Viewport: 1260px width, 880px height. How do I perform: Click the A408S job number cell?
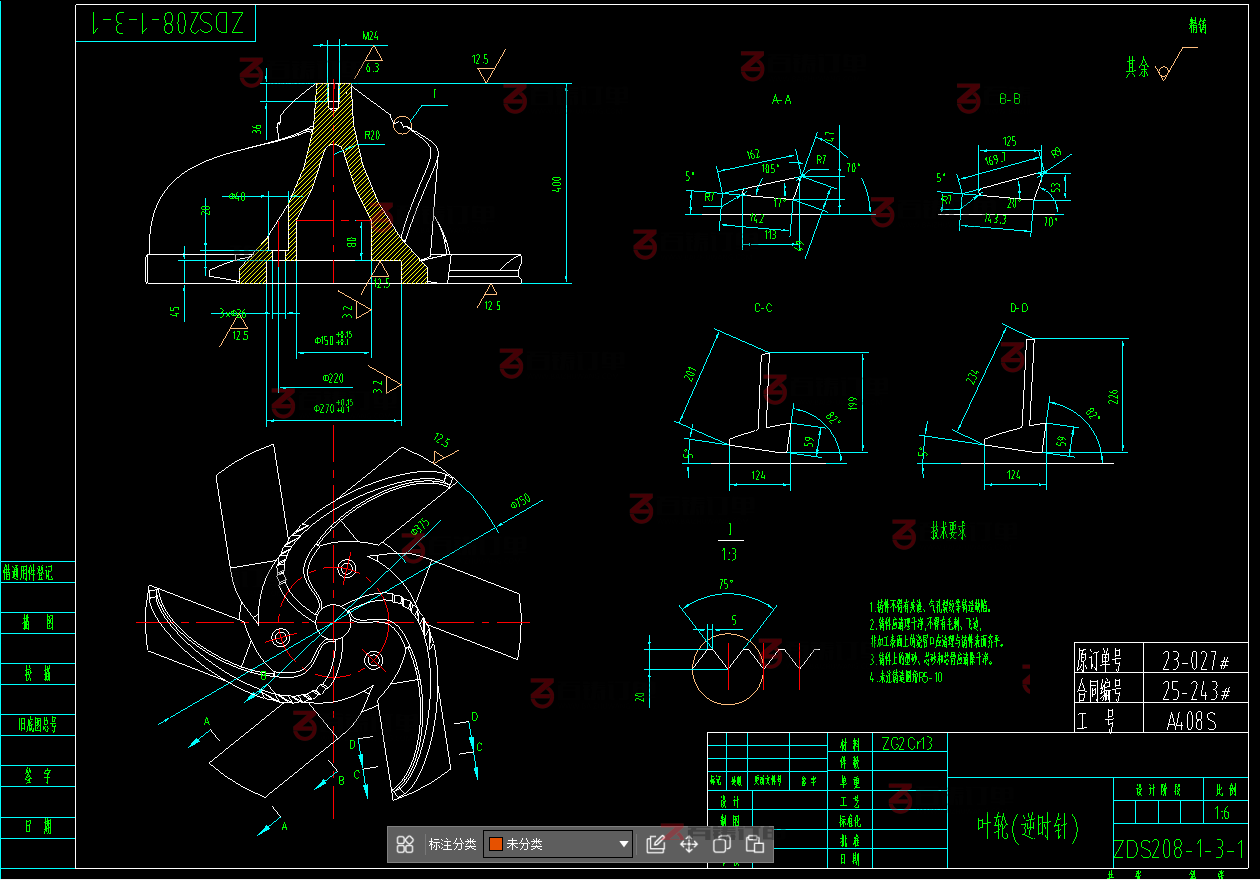coord(1191,720)
